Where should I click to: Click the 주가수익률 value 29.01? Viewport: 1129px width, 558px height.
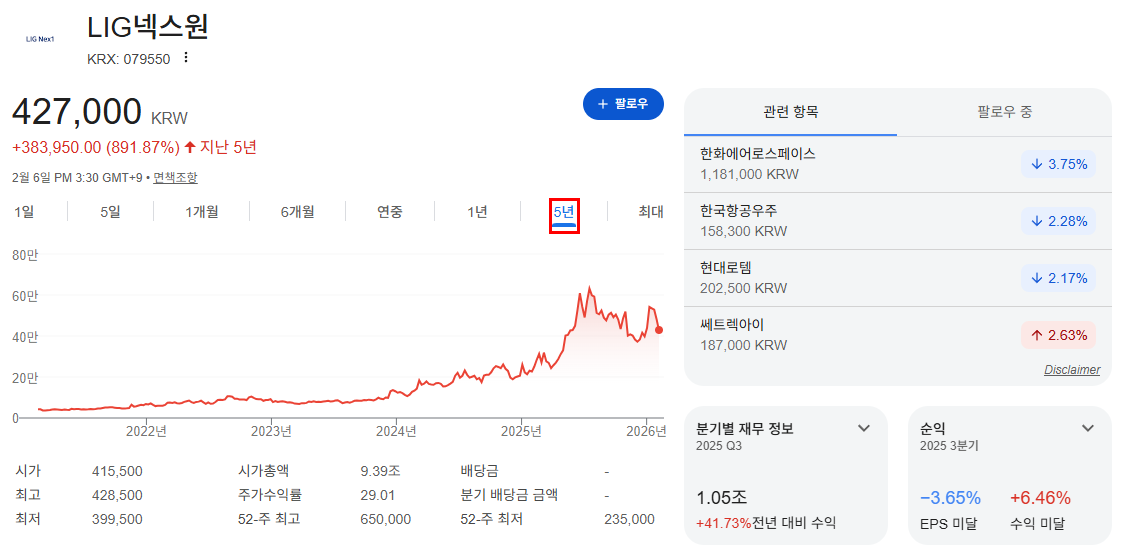coord(377,495)
